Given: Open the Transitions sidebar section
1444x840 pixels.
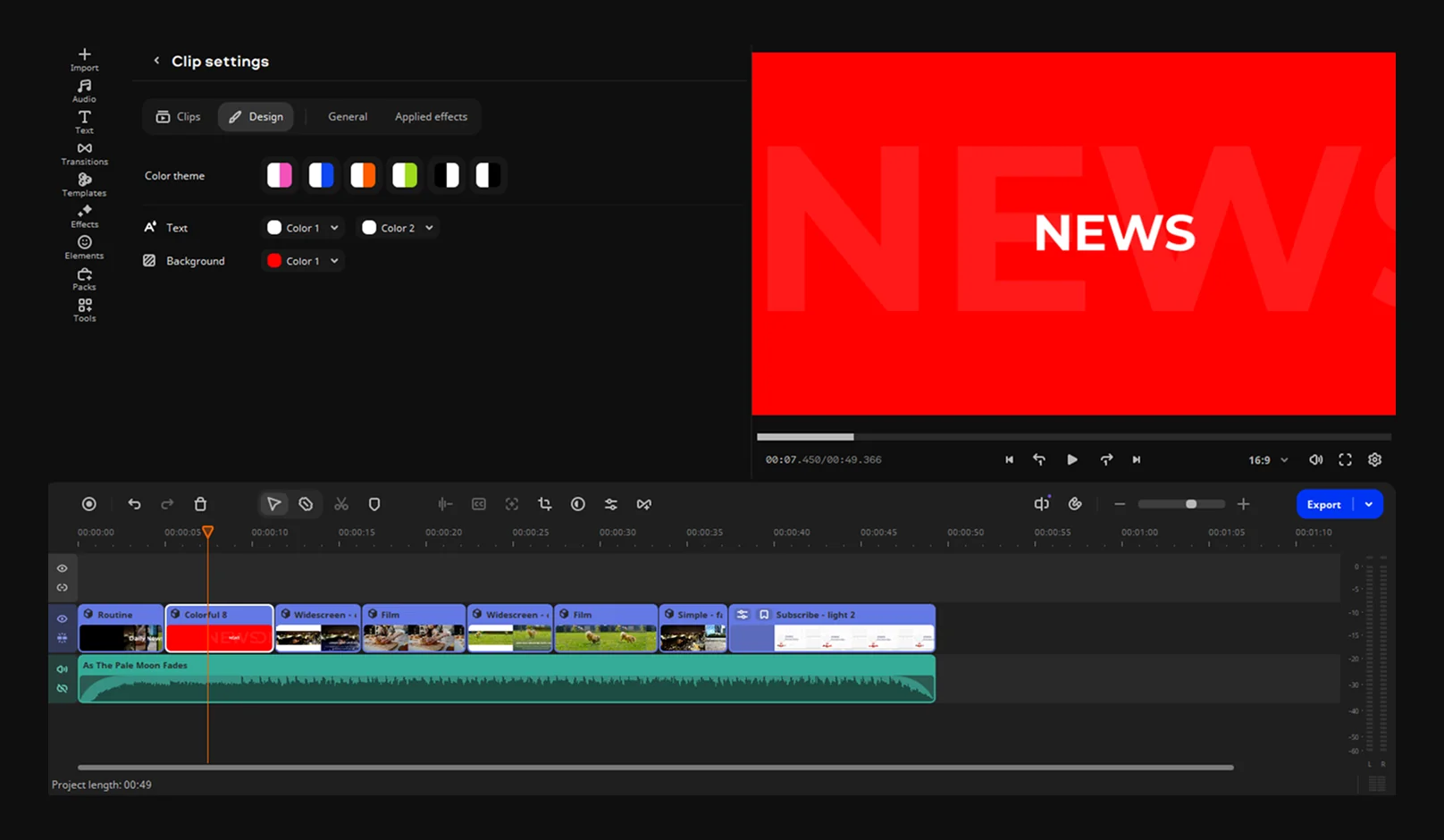Looking at the screenshot, I should tap(84, 154).
